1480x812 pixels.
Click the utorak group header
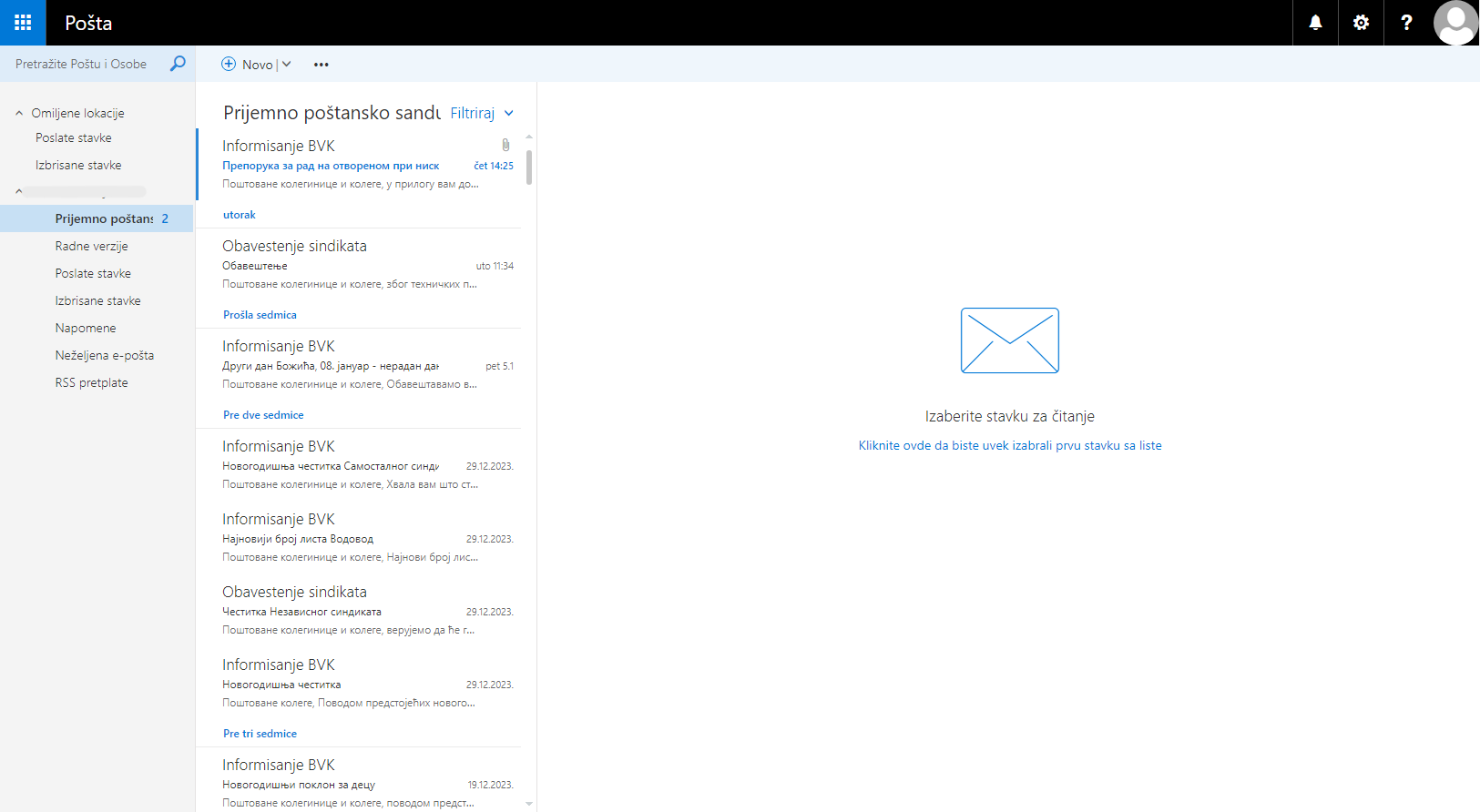240,215
